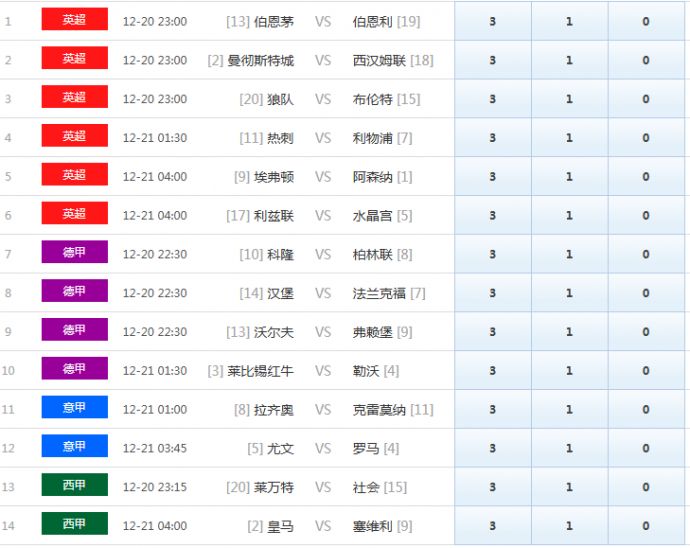Choose 0 for 沃尔夫 vs 弗赖堡
Screen dimensions: 690x548
pyautogui.click(x=646, y=331)
